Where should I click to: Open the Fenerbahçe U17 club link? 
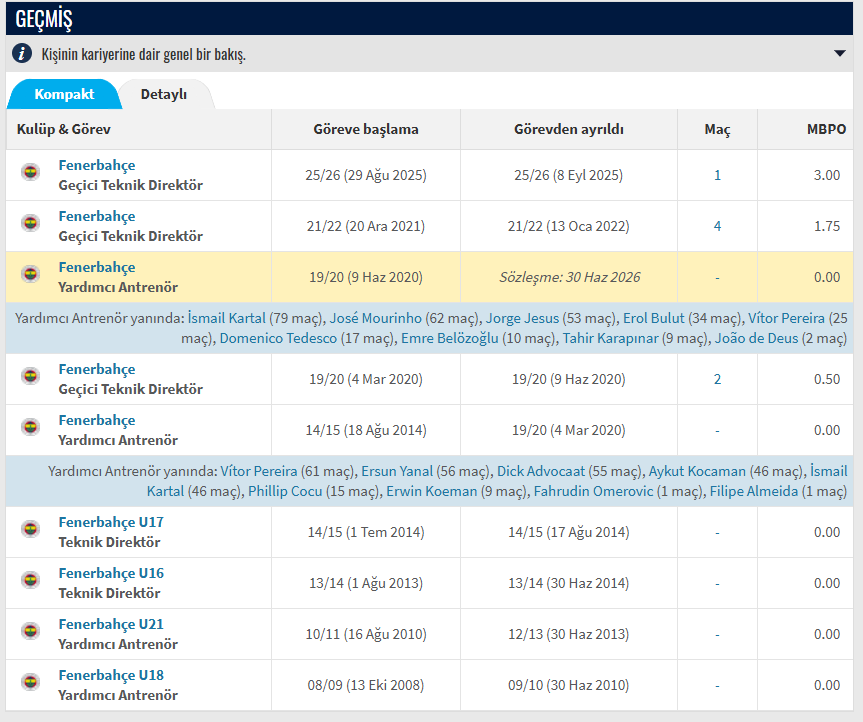pyautogui.click(x=111, y=522)
